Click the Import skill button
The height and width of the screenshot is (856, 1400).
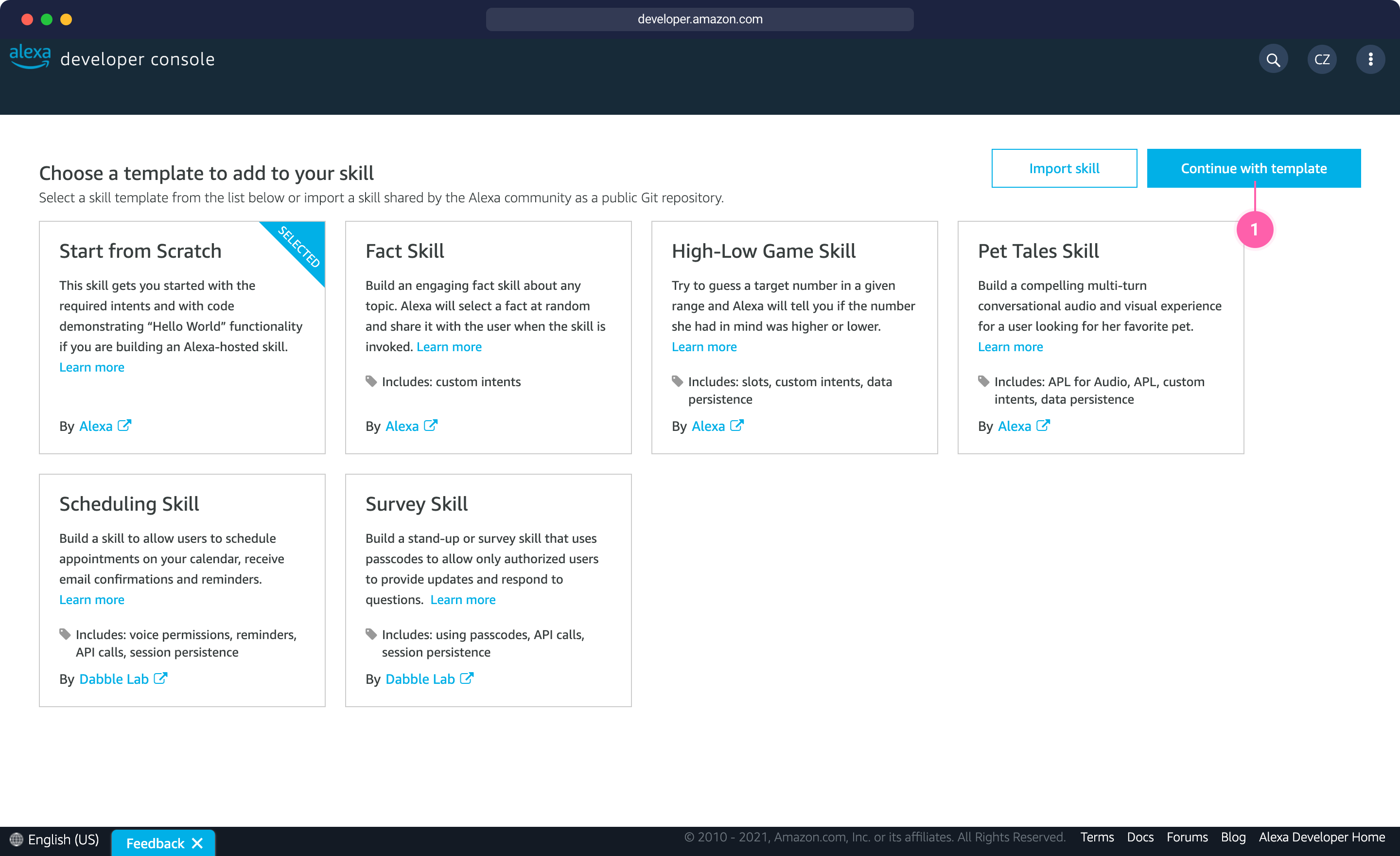1064,168
